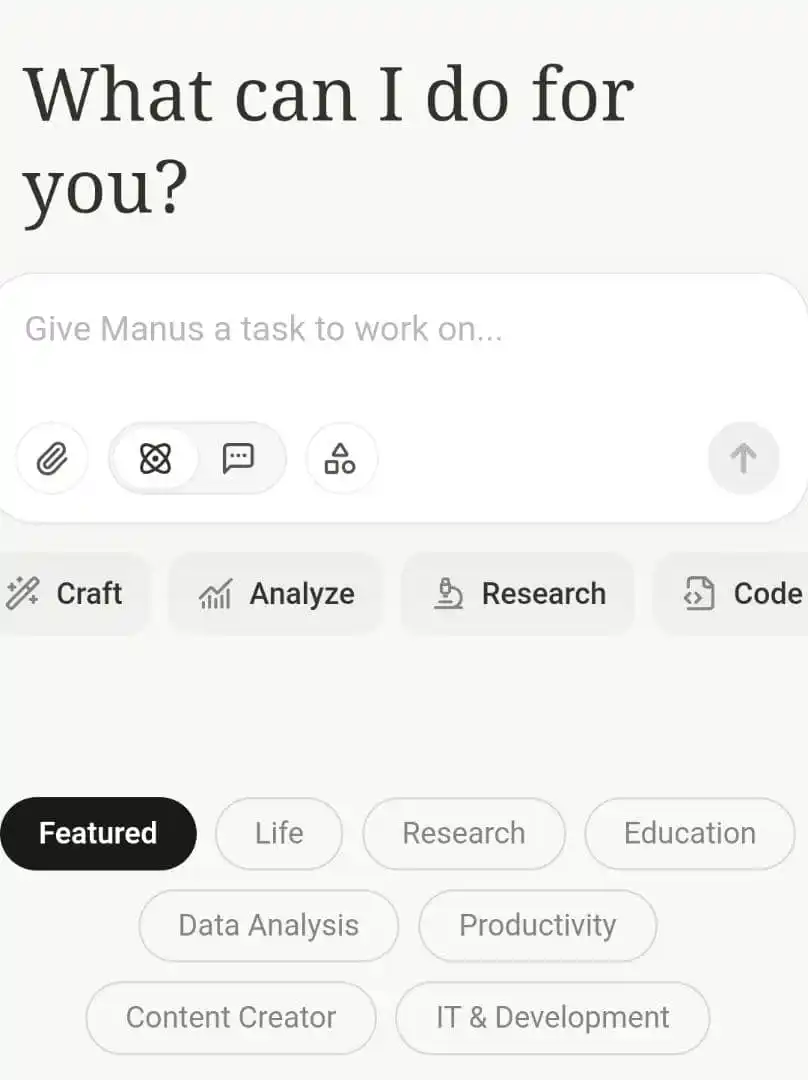Select the IT & Development category

[x=552, y=1017]
